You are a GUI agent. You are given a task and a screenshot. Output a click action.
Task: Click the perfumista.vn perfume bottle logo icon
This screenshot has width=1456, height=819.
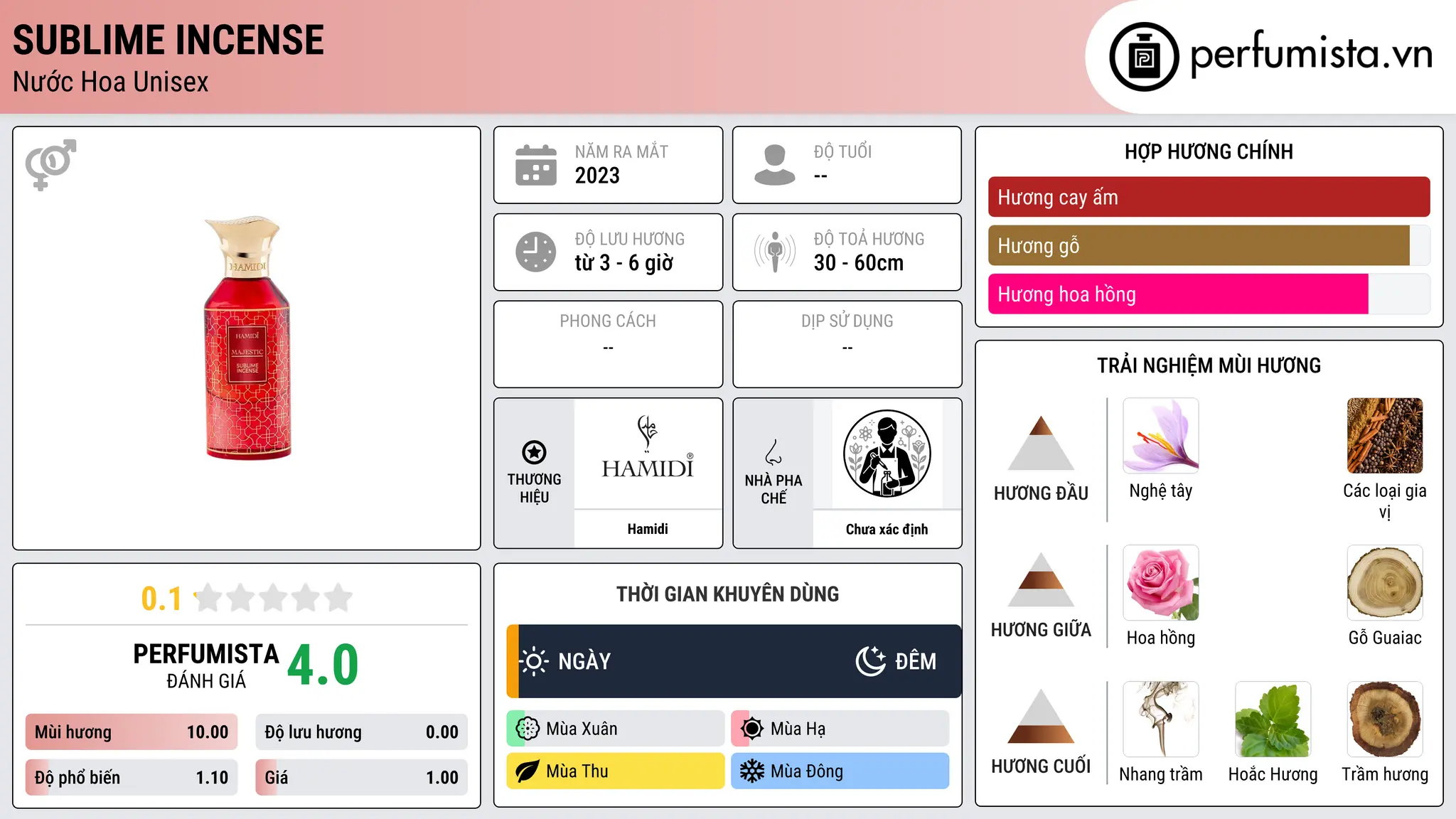pyautogui.click(x=1144, y=57)
